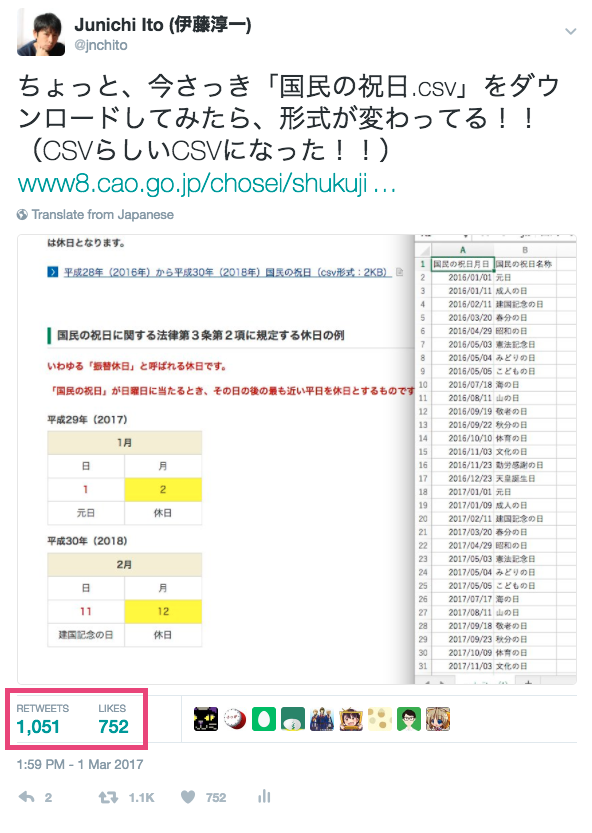
Task: Click Translate from Japanese
Action: pos(102,215)
